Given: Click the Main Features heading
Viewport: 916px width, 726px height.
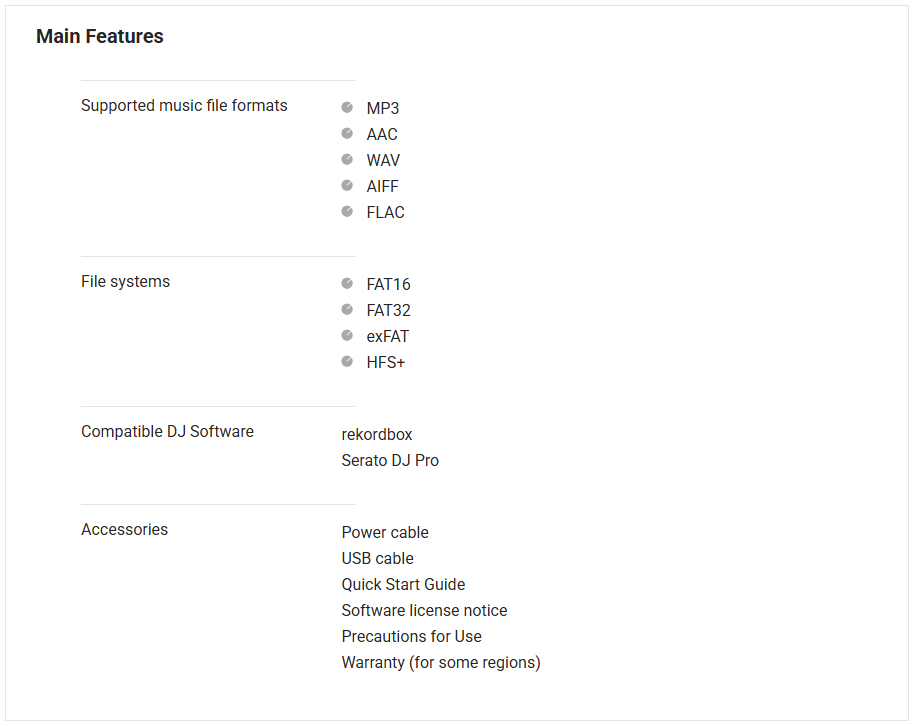Looking at the screenshot, I should [x=100, y=37].
